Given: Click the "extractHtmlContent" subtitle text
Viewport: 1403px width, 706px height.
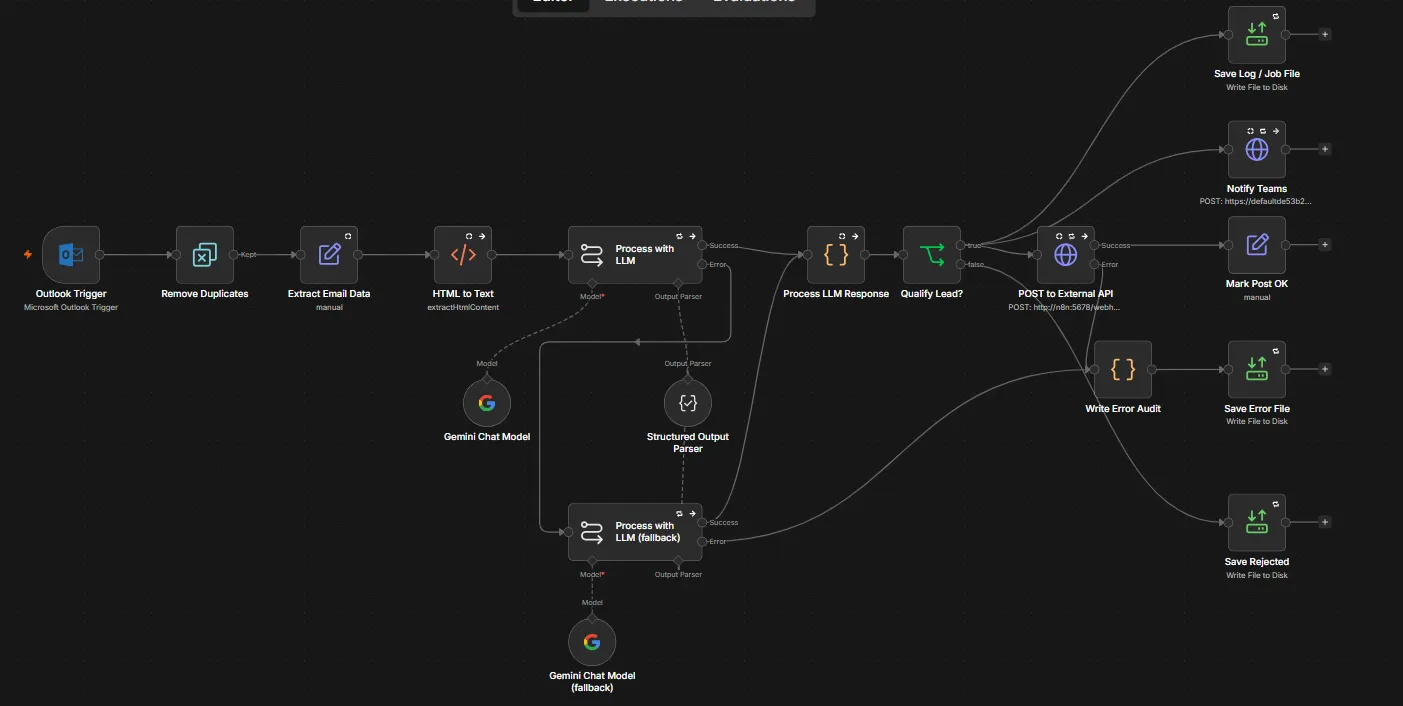Looking at the screenshot, I should tap(463, 307).
